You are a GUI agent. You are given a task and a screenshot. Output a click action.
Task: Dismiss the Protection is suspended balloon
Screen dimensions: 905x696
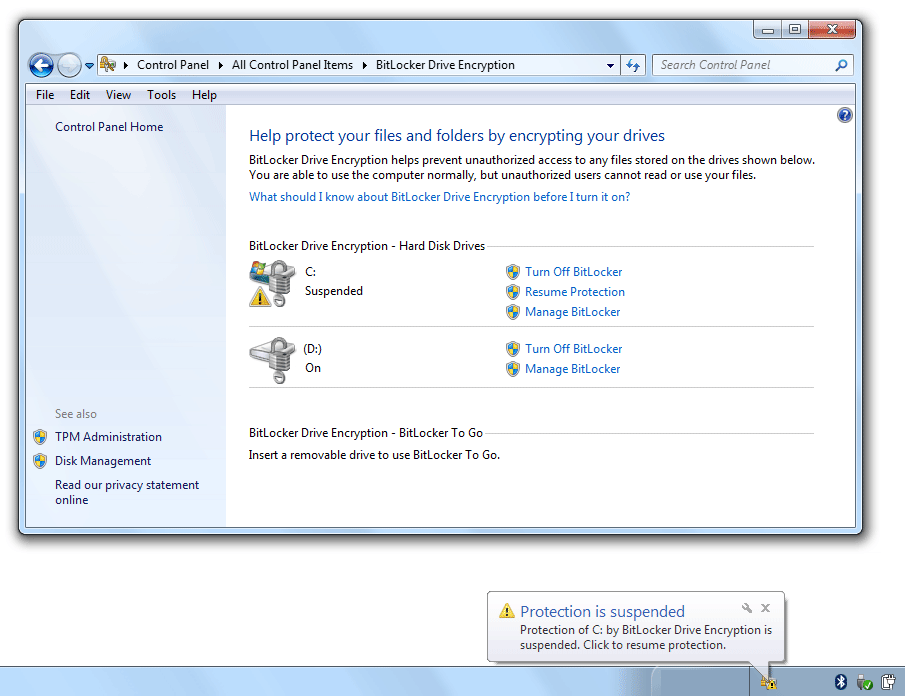(765, 608)
